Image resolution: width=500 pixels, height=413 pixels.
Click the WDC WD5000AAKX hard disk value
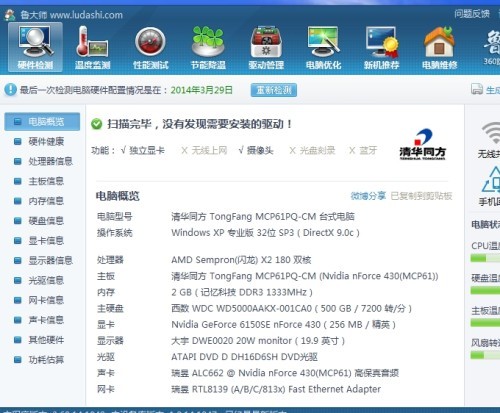(x=292, y=308)
